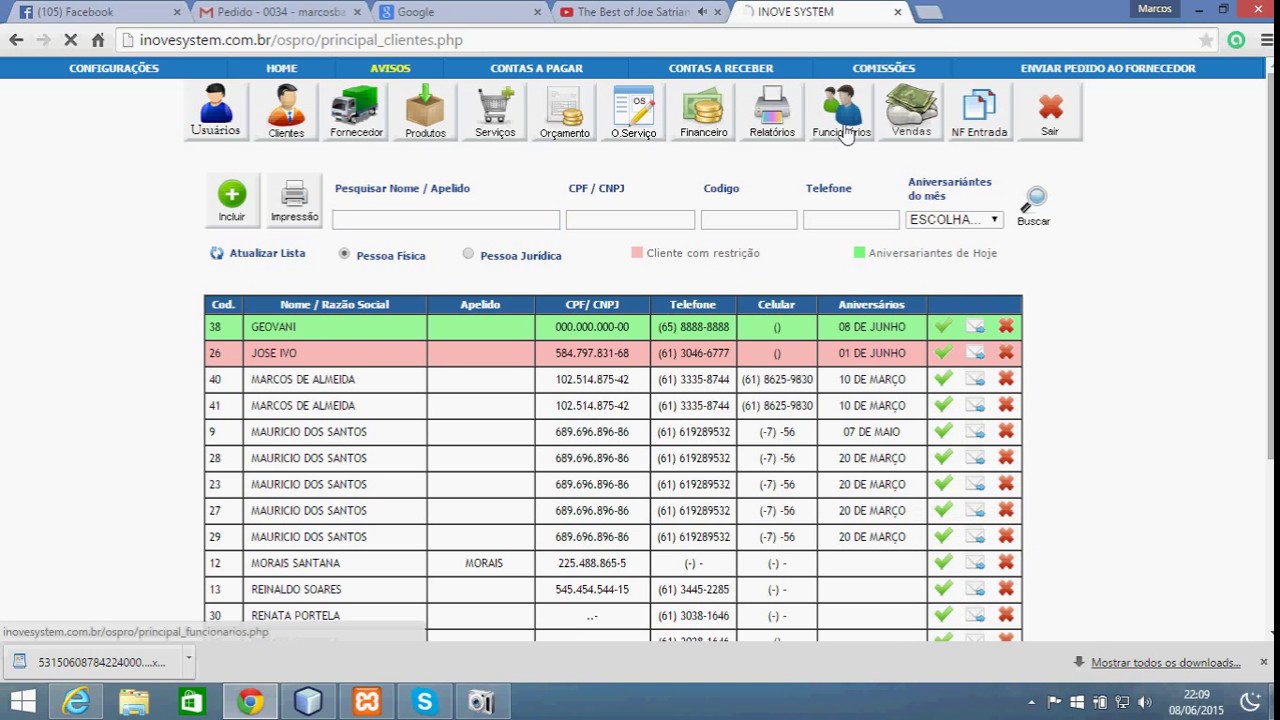Click the CPF / CNPJ search field
This screenshot has height=720, width=1280.
(x=630, y=220)
